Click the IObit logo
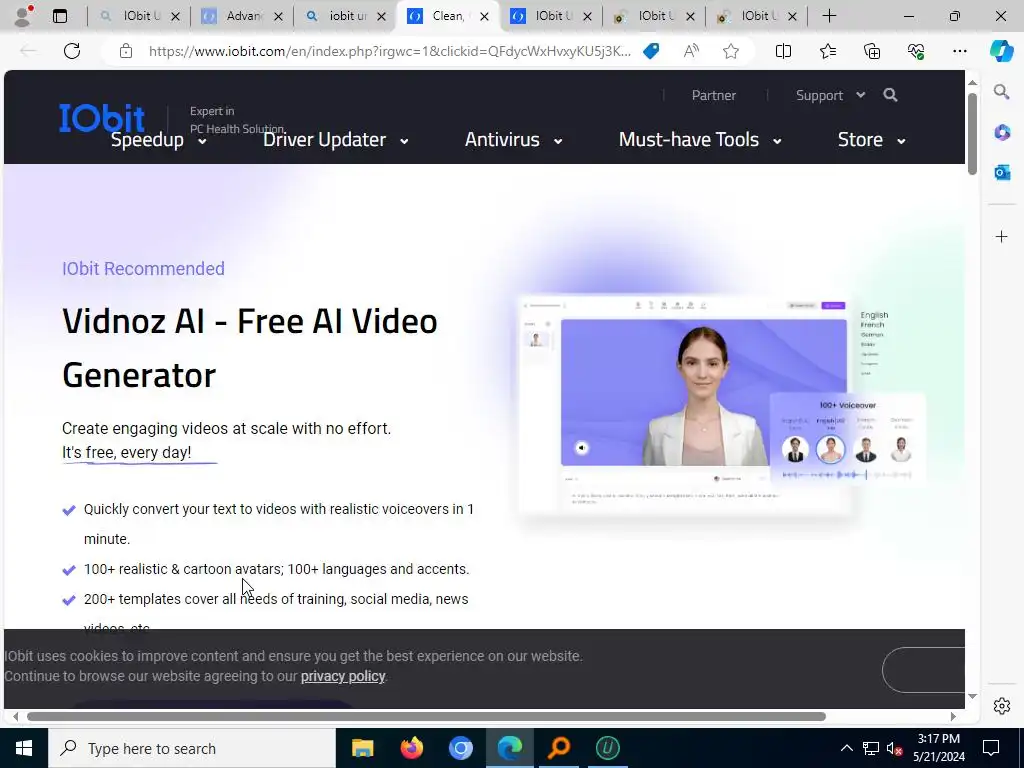Image resolution: width=1024 pixels, height=768 pixels. 102,118
